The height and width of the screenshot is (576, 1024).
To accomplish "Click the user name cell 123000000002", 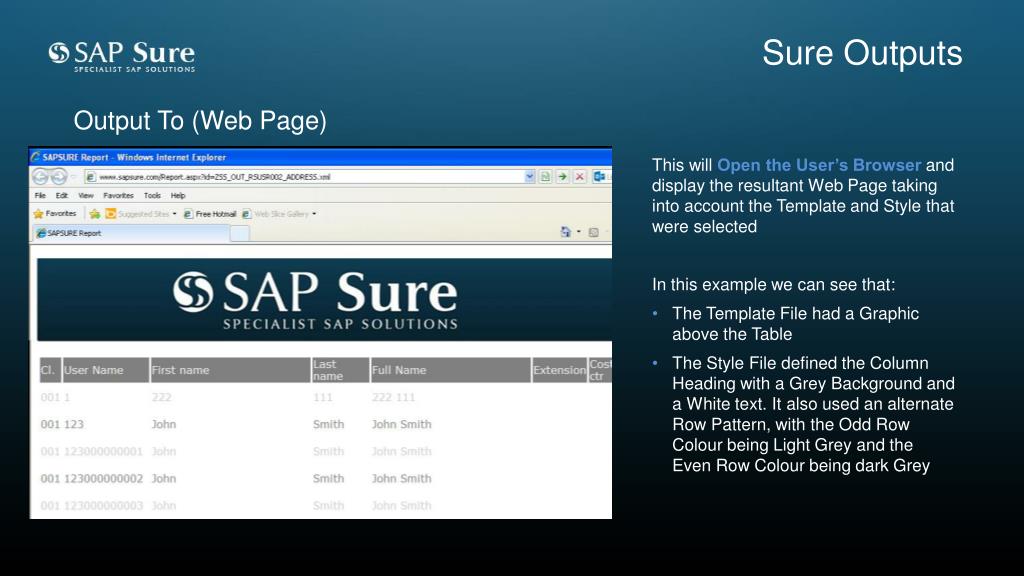I will point(103,479).
